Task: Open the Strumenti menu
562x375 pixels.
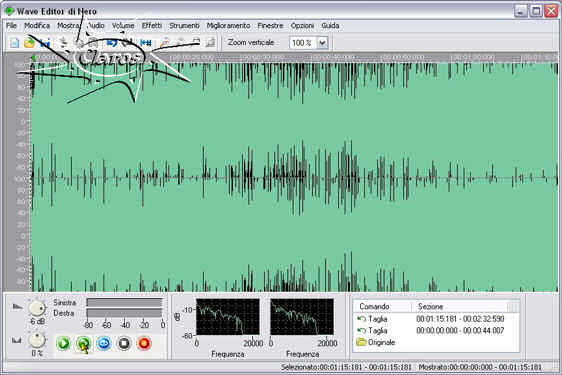Action: tap(184, 25)
